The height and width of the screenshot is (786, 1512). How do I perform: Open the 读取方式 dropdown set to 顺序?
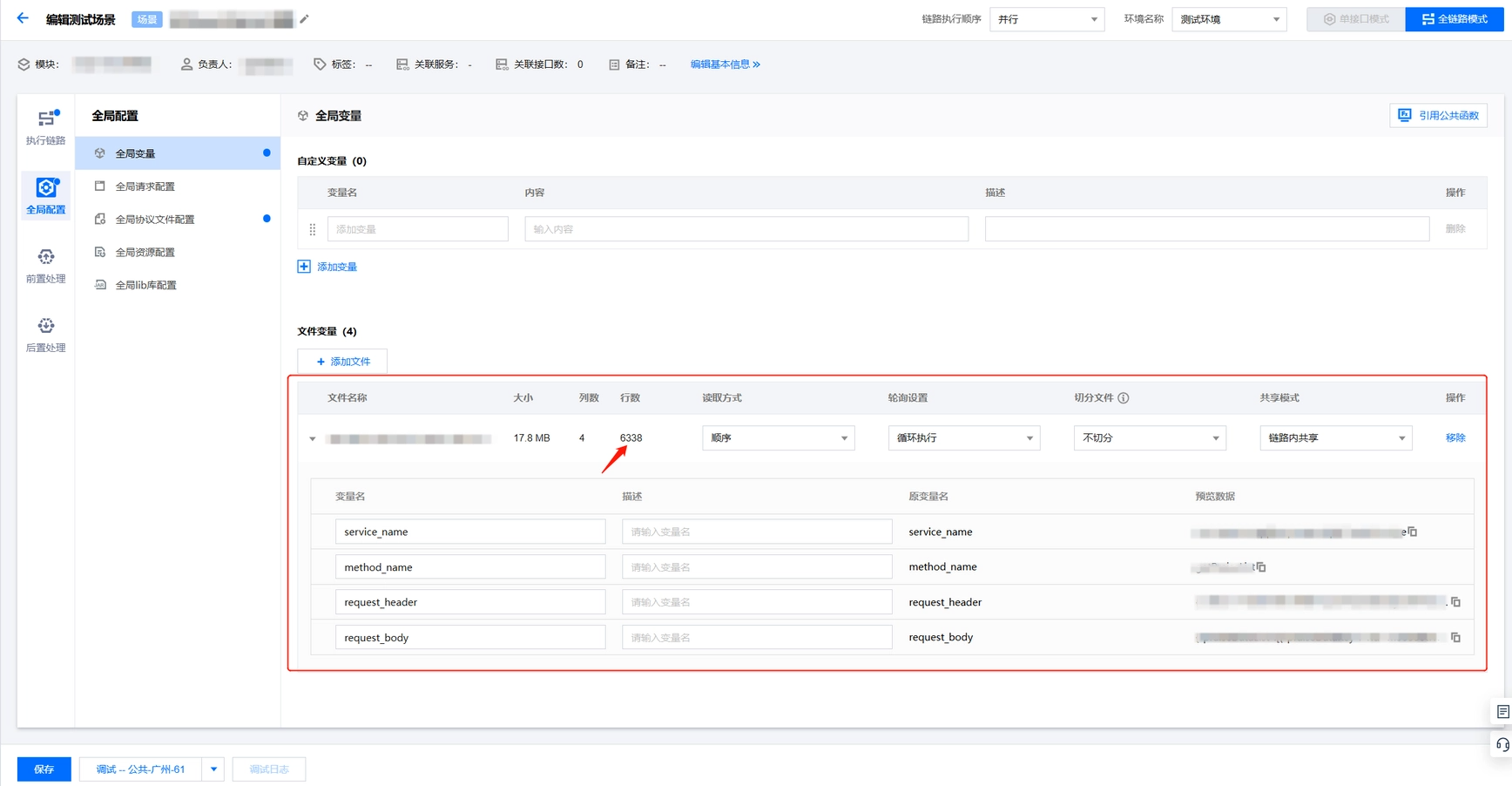pos(778,438)
